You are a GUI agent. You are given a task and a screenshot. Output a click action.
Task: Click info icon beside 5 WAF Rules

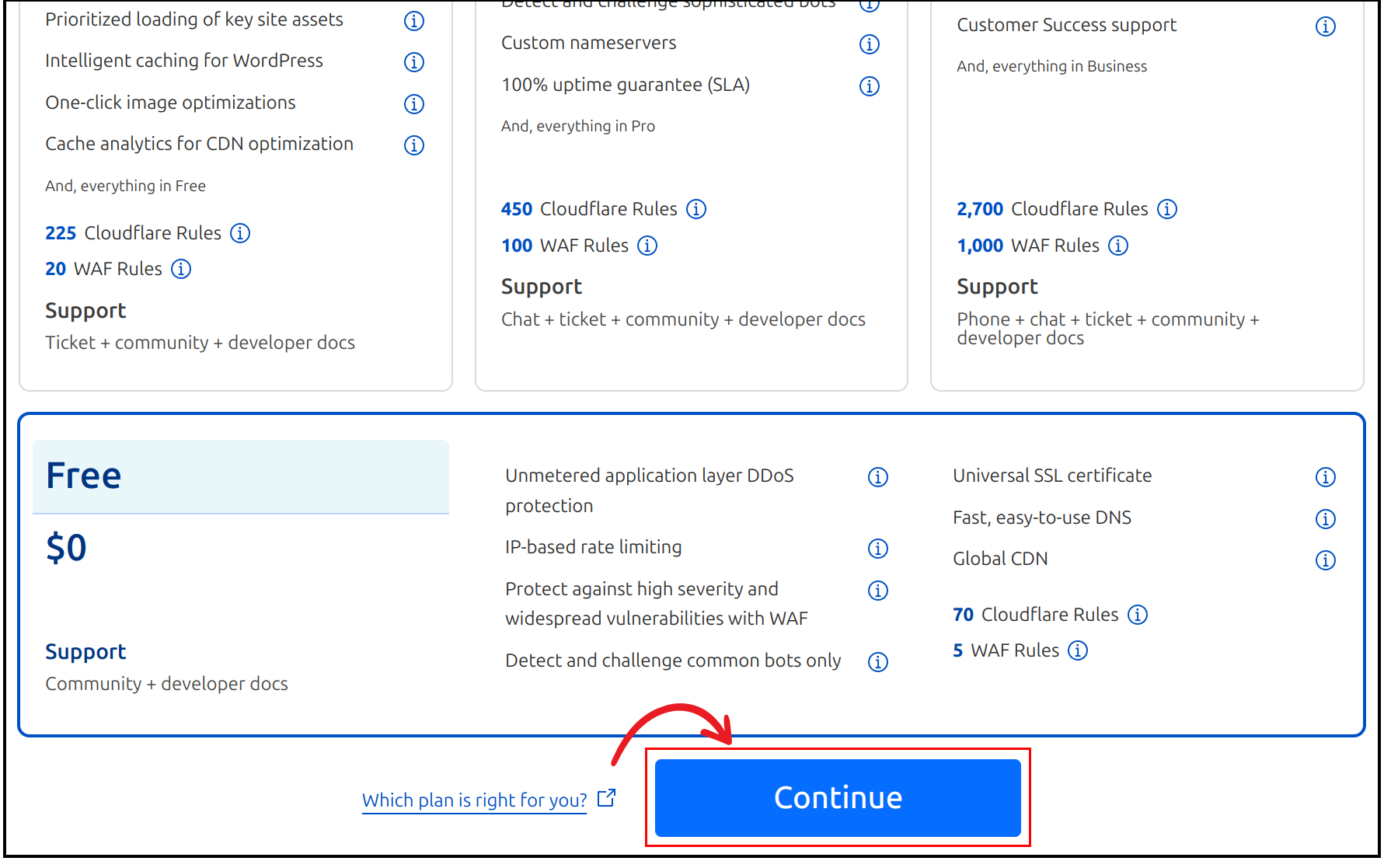[1078, 650]
